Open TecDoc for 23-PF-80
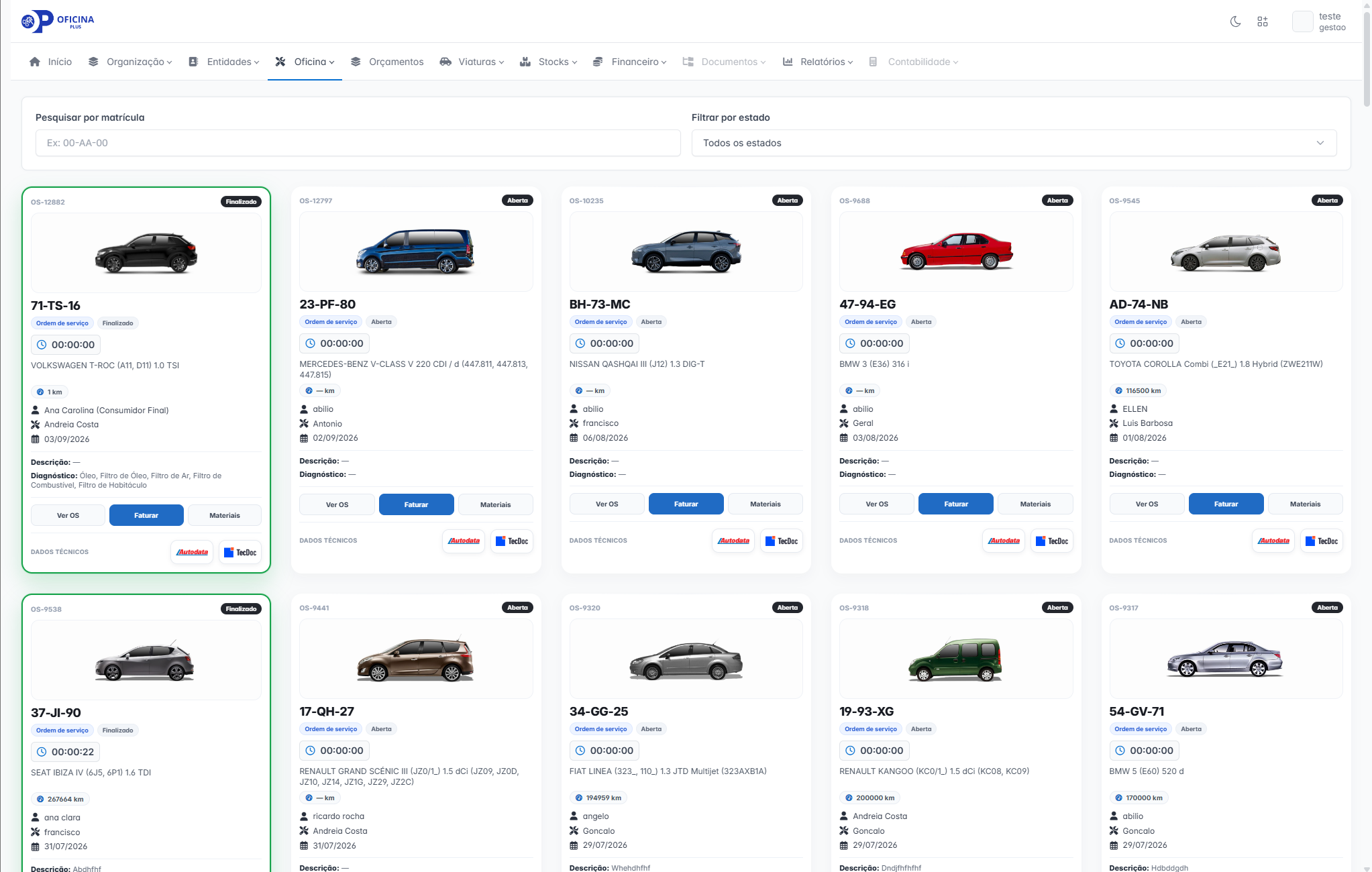The image size is (1372, 872). pyautogui.click(x=512, y=541)
